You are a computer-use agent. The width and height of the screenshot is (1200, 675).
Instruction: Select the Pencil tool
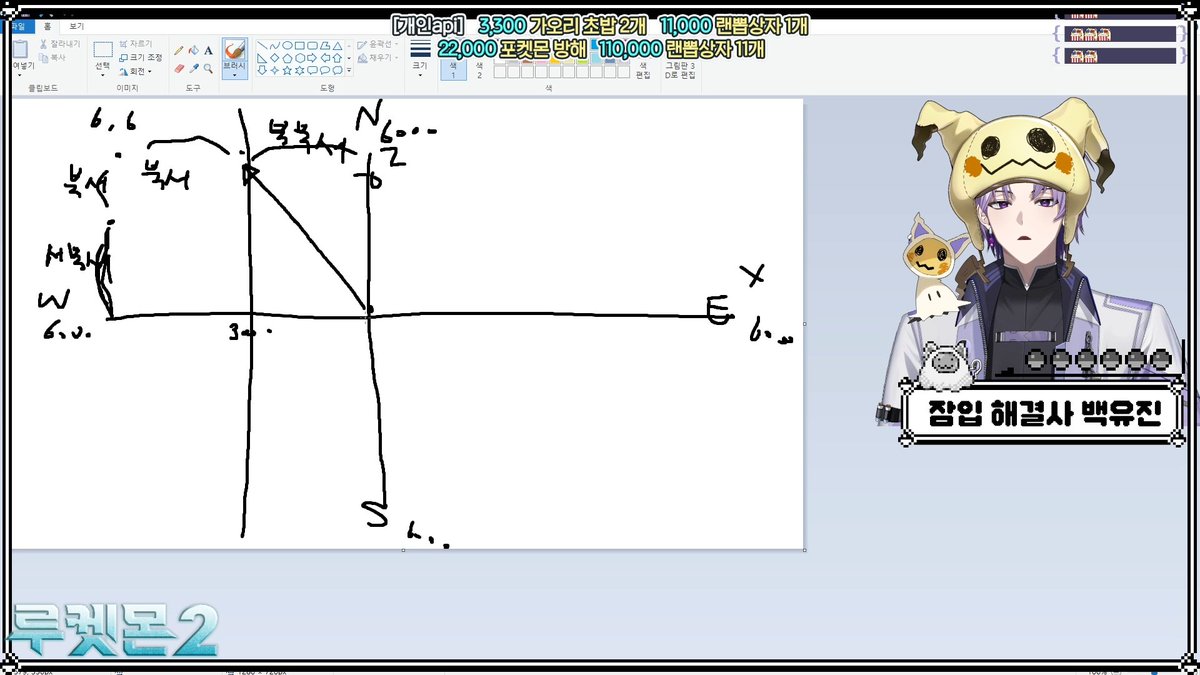178,51
